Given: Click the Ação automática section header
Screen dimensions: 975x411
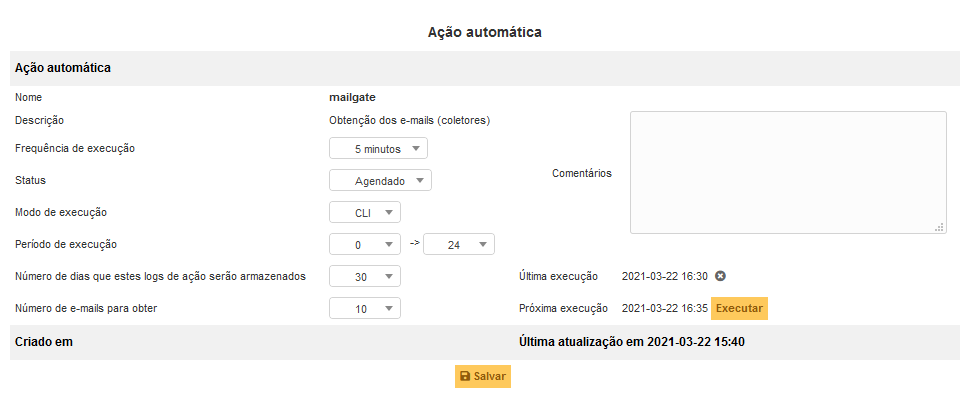Looking at the screenshot, I should click(62, 68).
